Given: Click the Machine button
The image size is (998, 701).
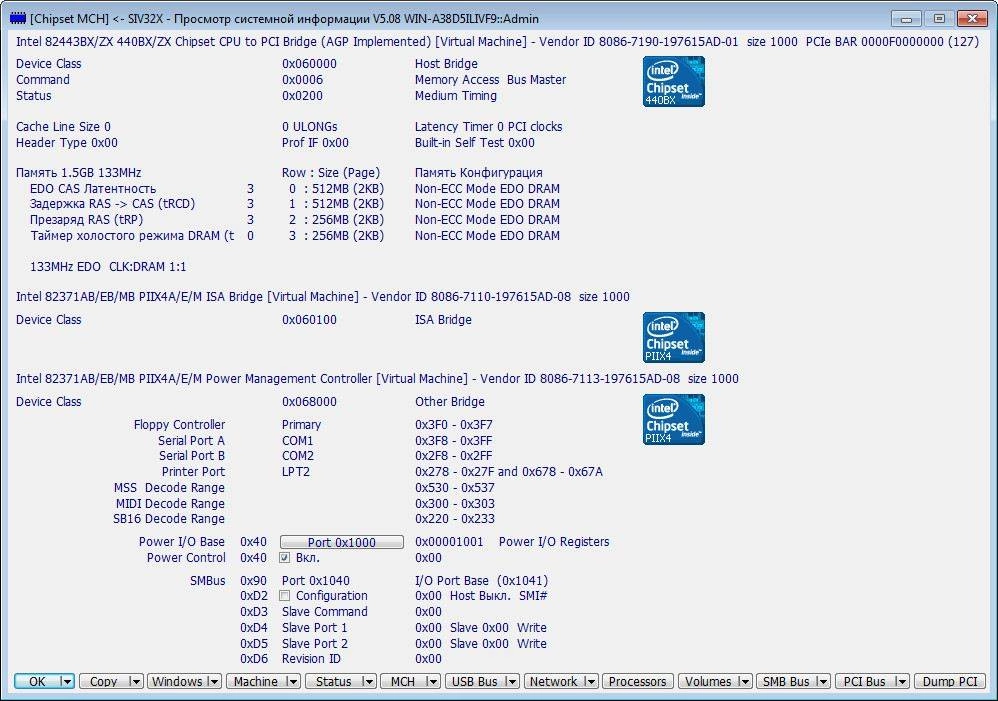Looking at the screenshot, I should [x=256, y=681].
